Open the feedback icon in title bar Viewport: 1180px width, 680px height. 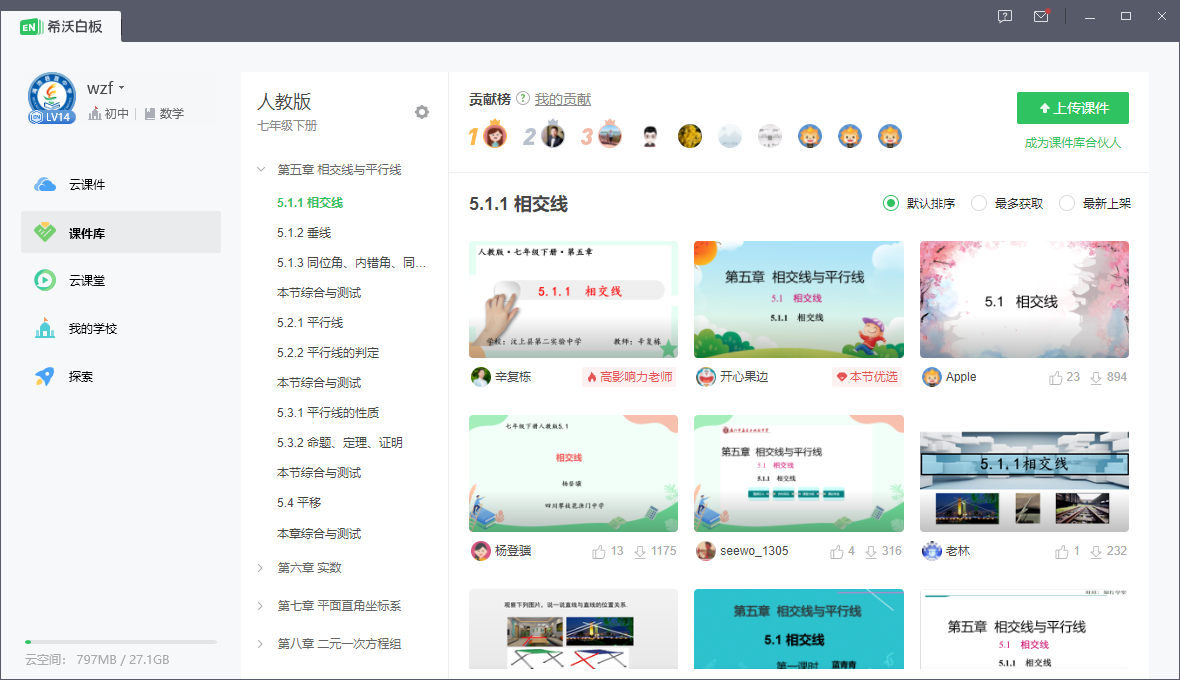1005,16
